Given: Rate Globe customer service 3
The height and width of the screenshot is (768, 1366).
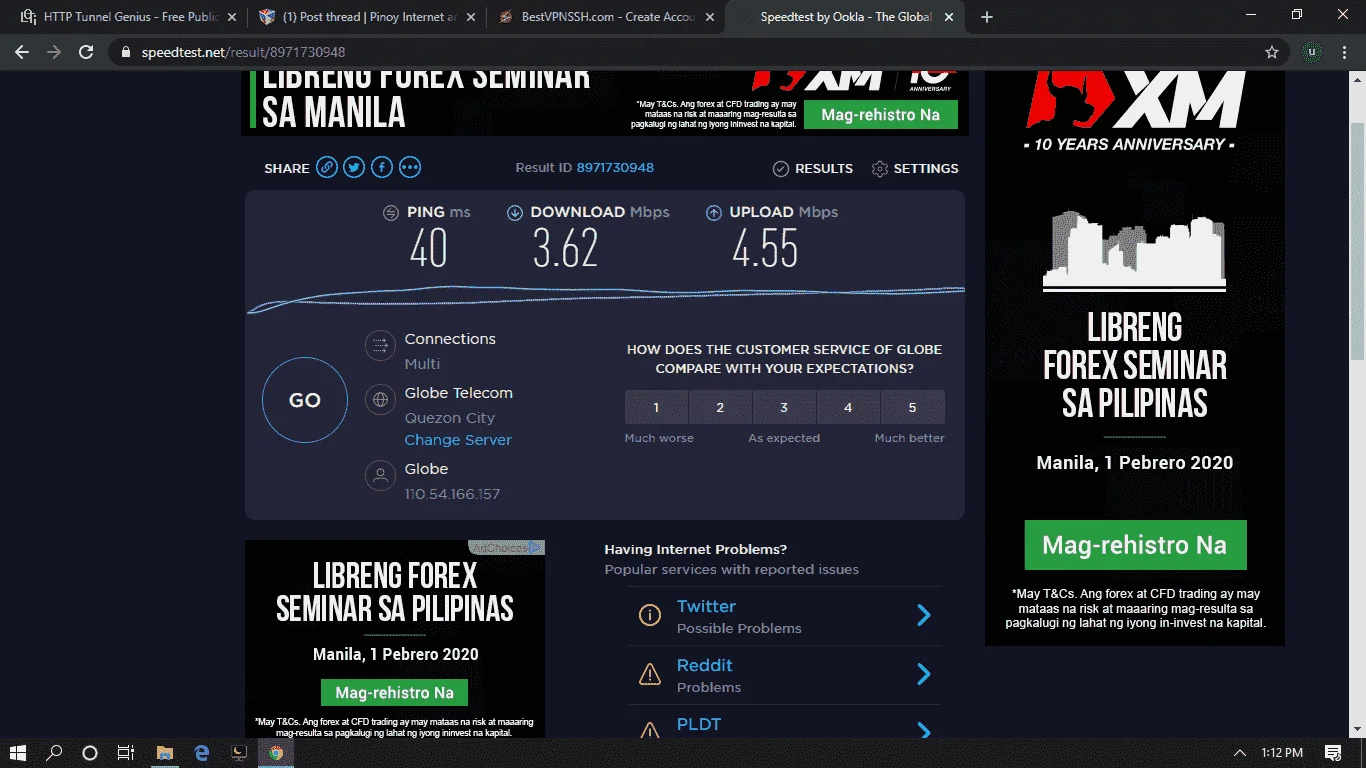Looking at the screenshot, I should [x=784, y=407].
